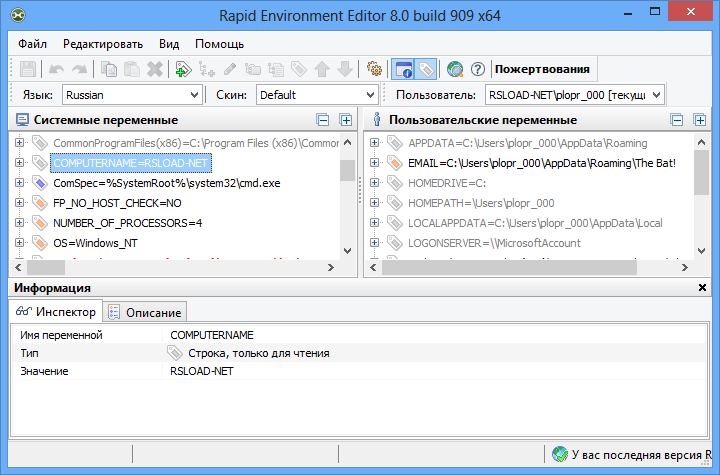Click the ComSpec purple tag icon

(40, 183)
